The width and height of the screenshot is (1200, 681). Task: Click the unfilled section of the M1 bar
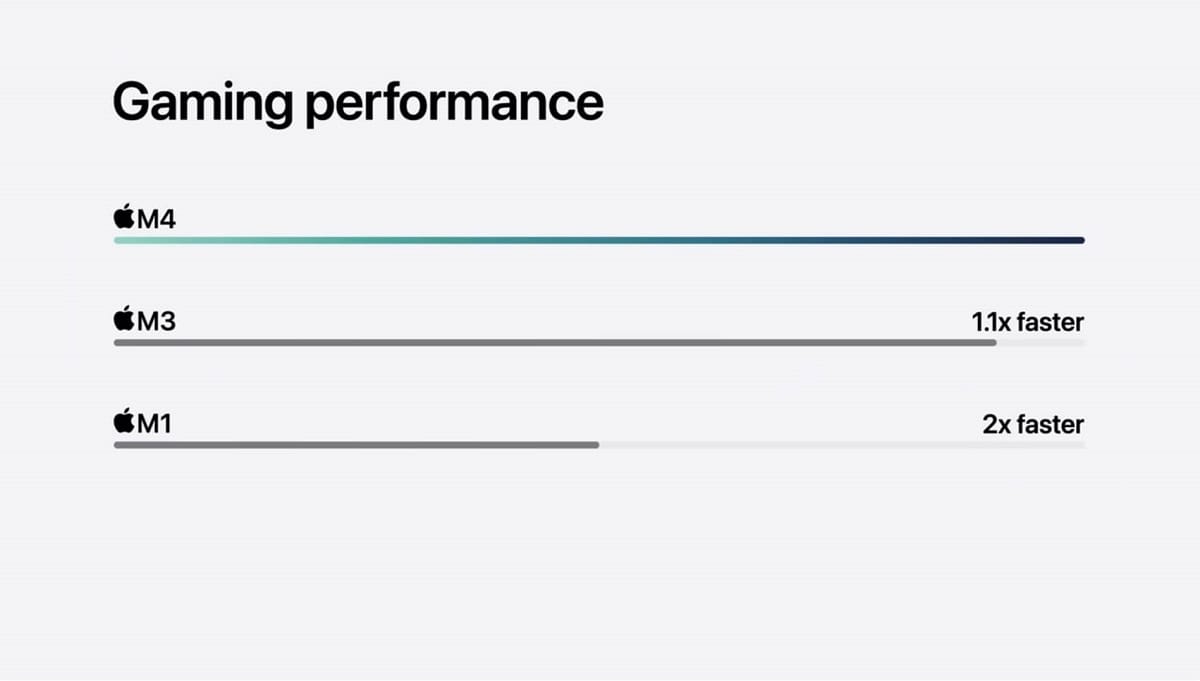(842, 445)
